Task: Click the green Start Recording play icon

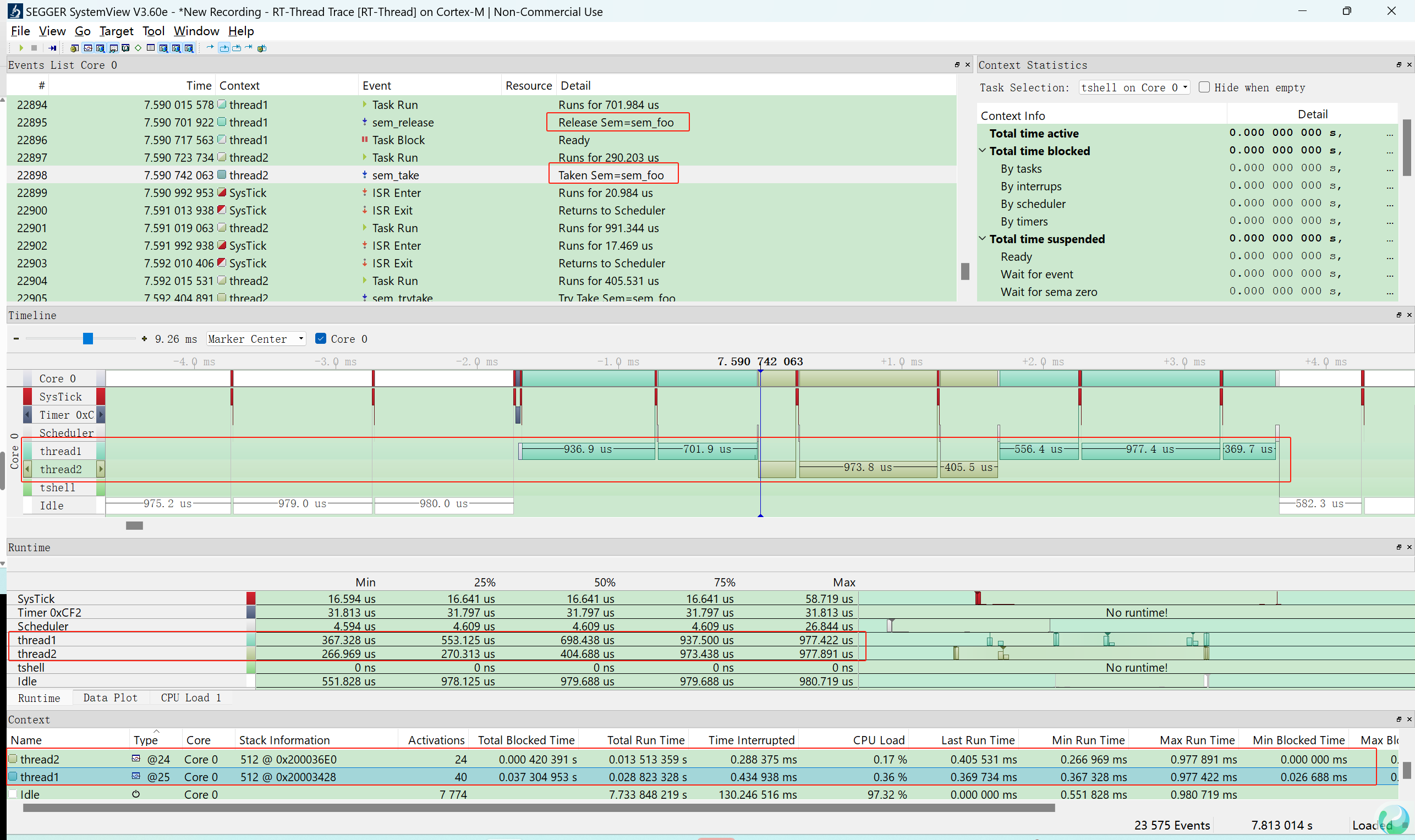Action: [21, 48]
